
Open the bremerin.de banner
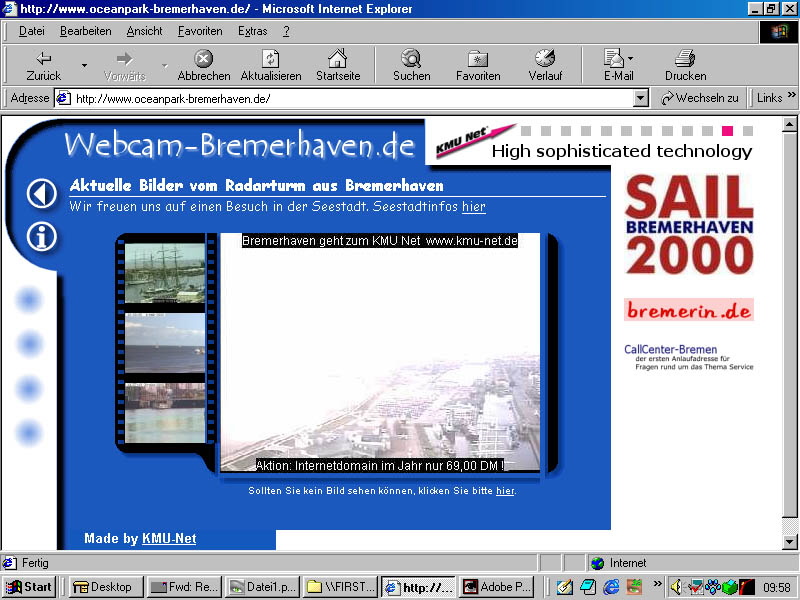(689, 310)
